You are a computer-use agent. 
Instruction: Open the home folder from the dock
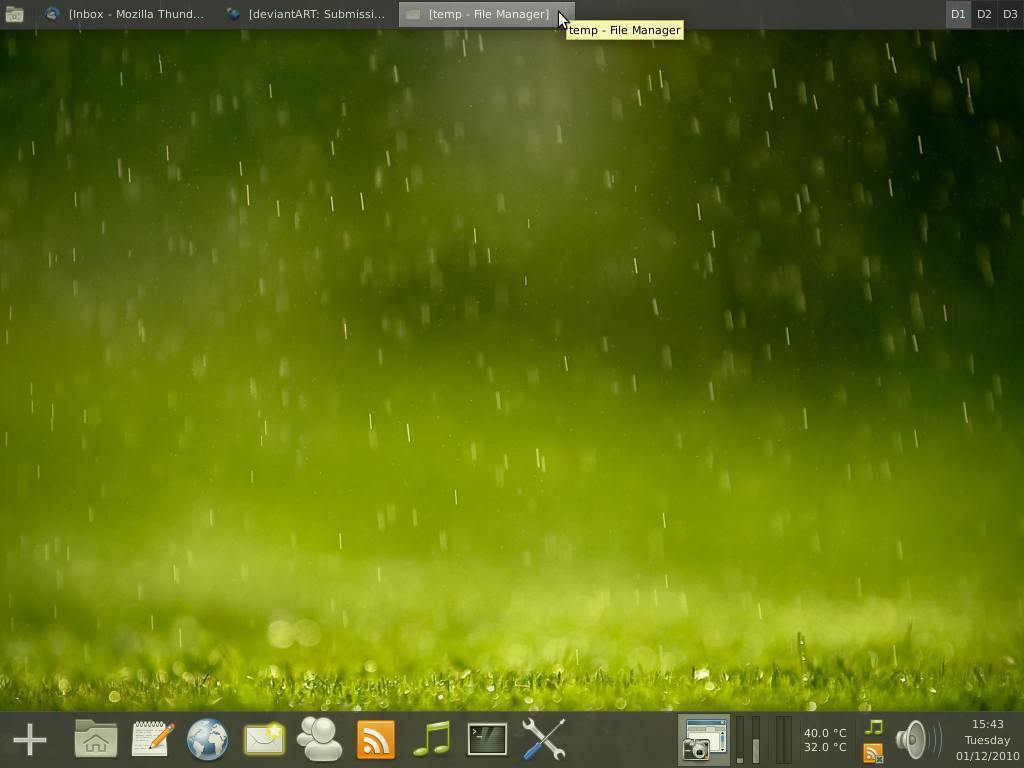pyautogui.click(x=94, y=740)
